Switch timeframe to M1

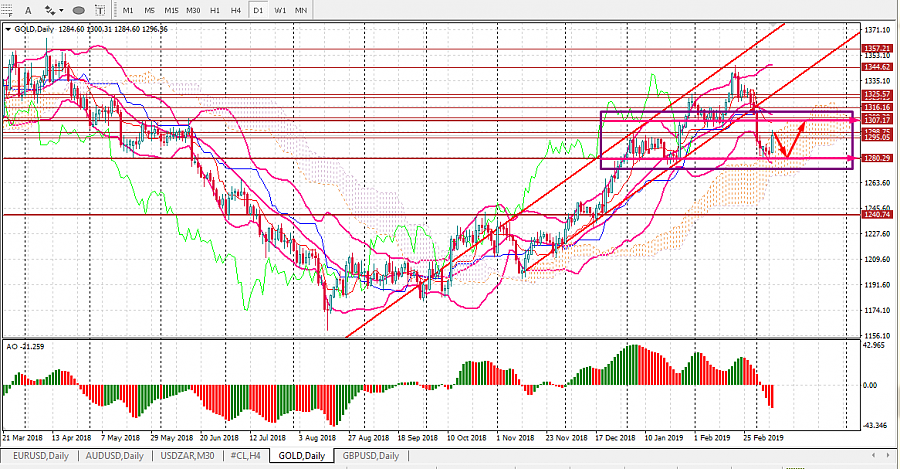[128, 10]
